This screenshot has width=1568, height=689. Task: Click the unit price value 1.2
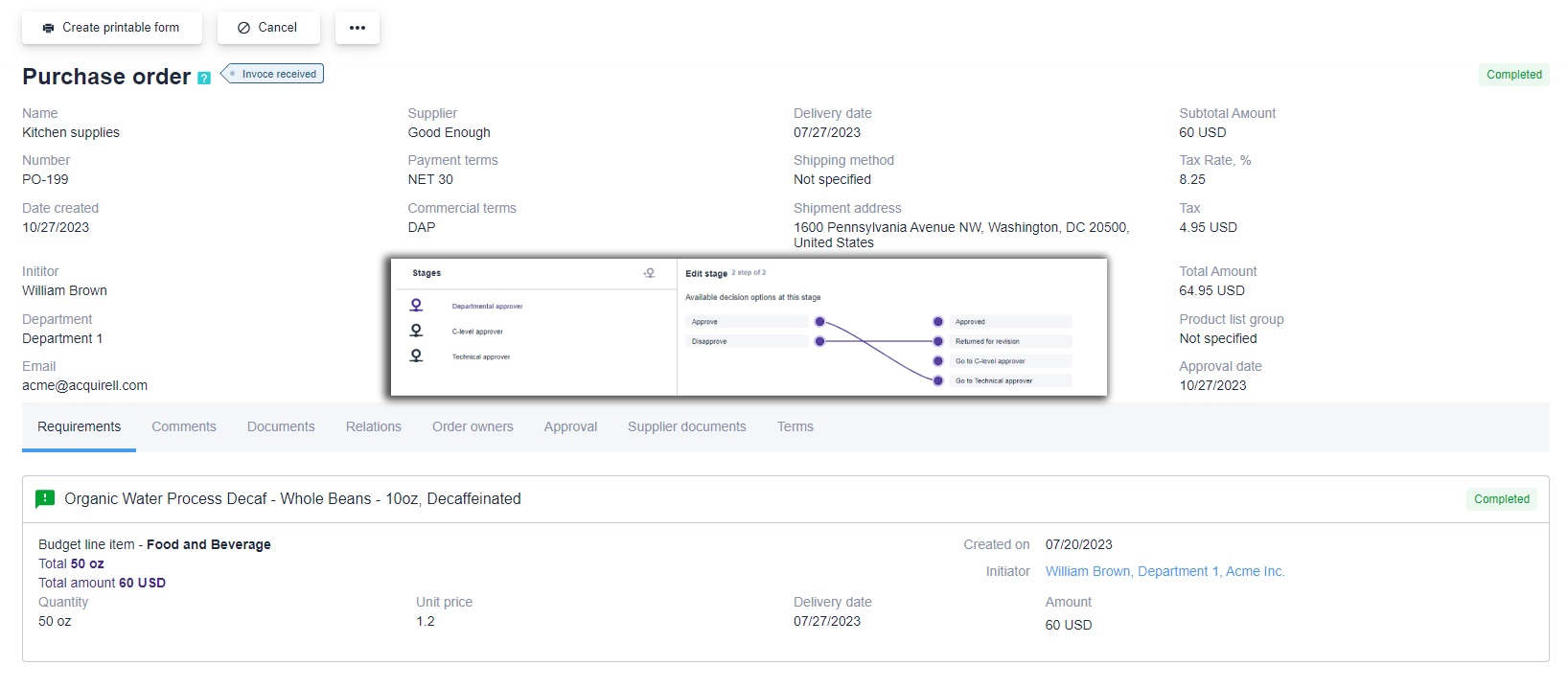[x=426, y=622]
